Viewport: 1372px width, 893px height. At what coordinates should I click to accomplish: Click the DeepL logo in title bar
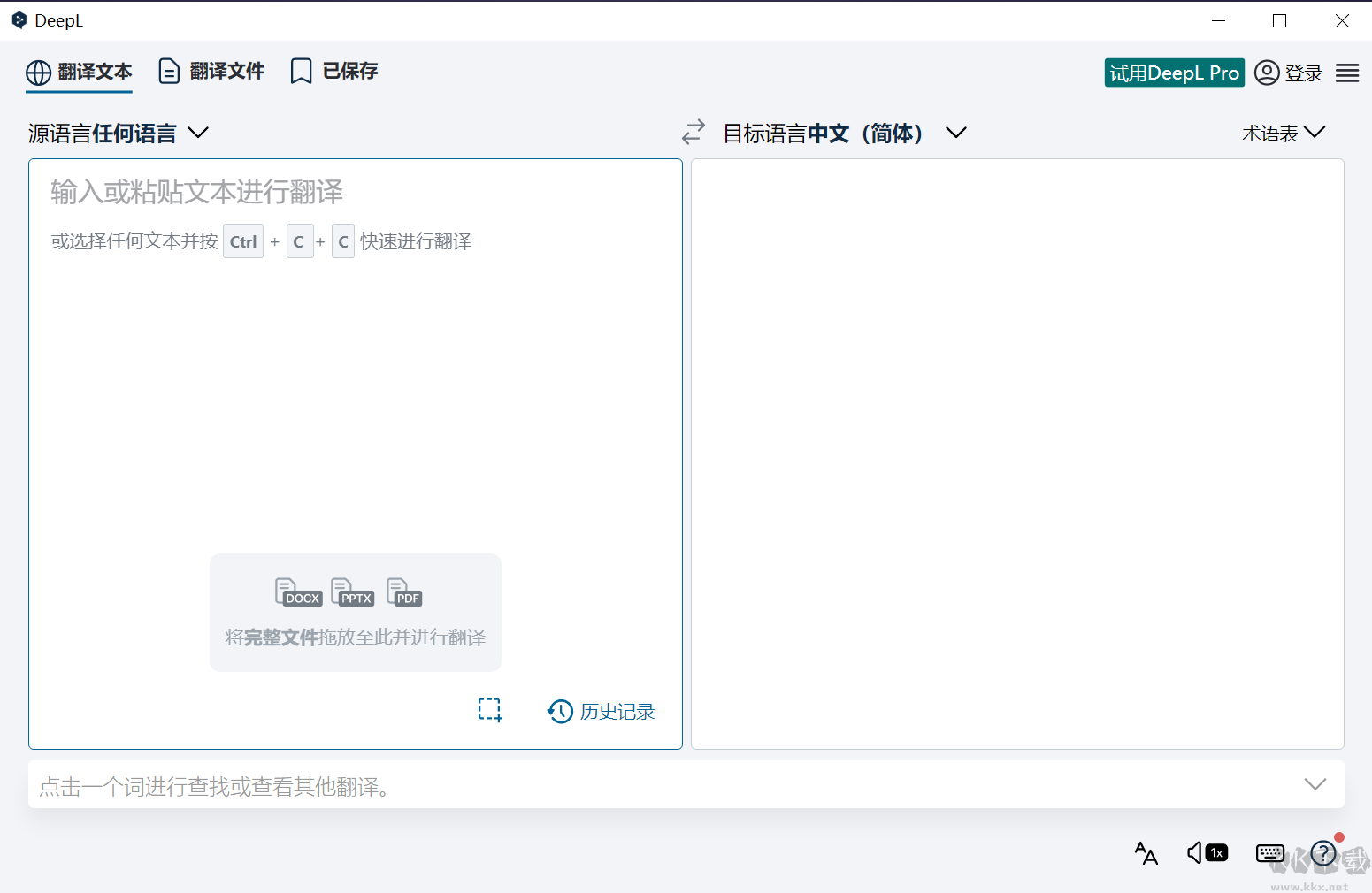point(19,20)
